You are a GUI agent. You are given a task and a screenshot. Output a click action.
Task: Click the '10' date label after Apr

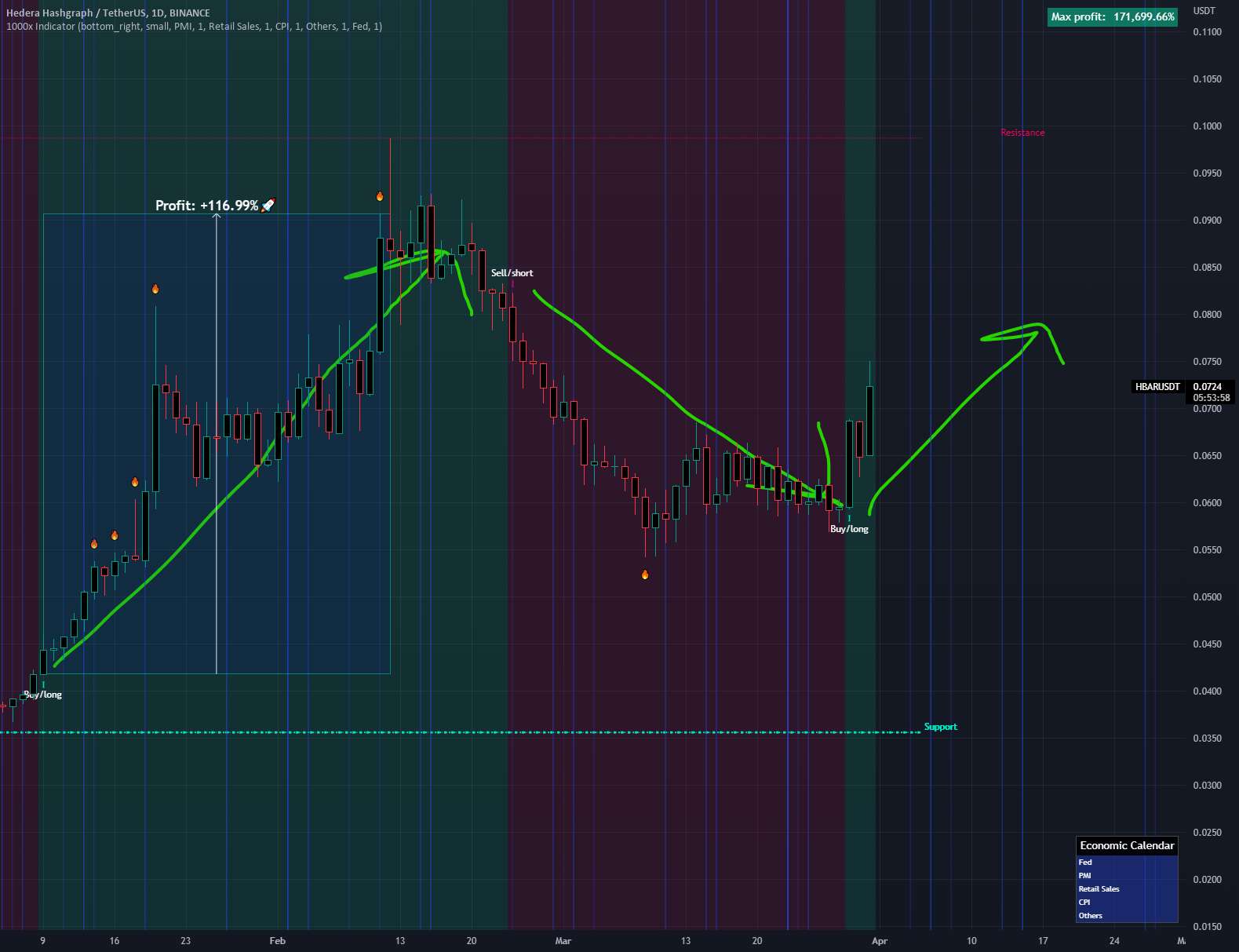click(971, 941)
